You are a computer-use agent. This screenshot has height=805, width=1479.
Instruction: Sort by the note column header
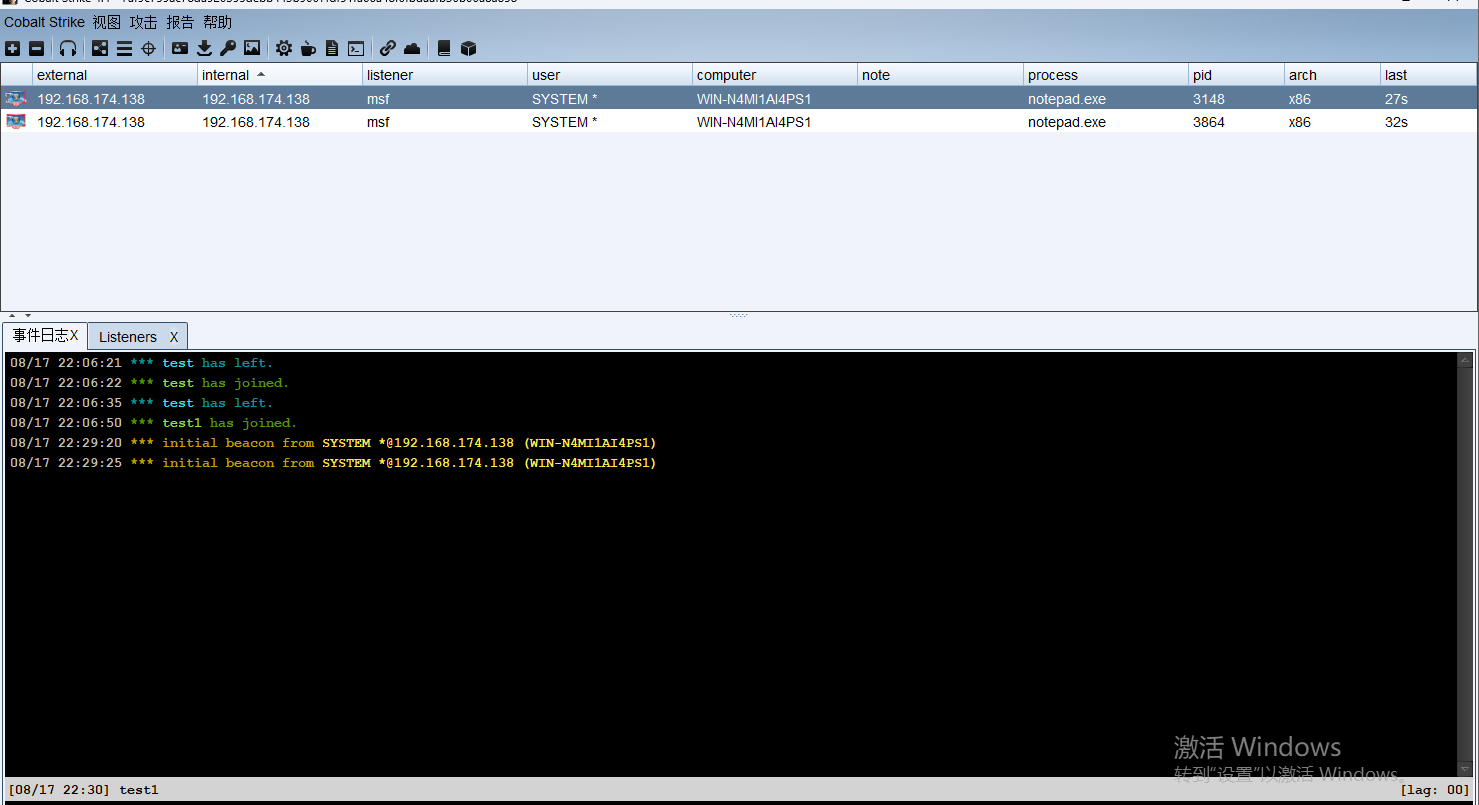tap(941, 75)
